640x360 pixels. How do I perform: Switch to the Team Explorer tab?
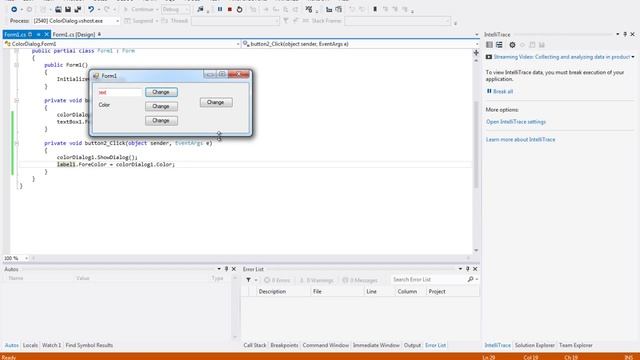click(x=576, y=345)
